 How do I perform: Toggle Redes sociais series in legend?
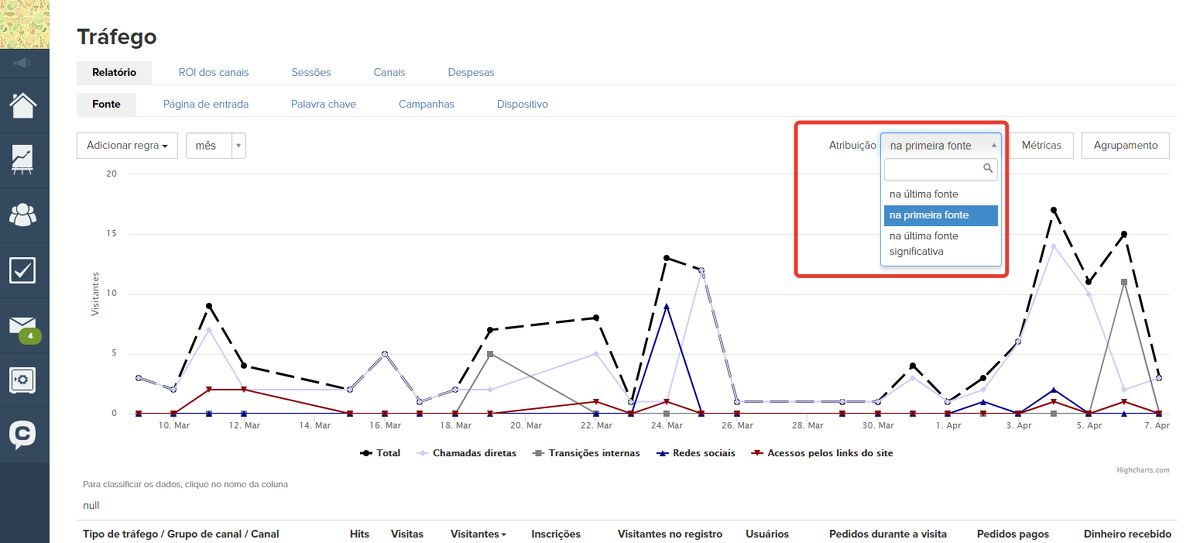[x=699, y=453]
